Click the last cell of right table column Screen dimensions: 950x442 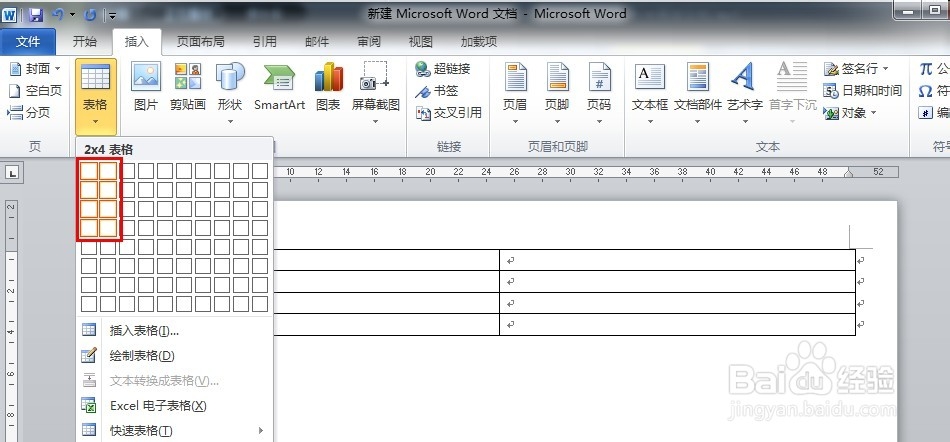(x=677, y=325)
